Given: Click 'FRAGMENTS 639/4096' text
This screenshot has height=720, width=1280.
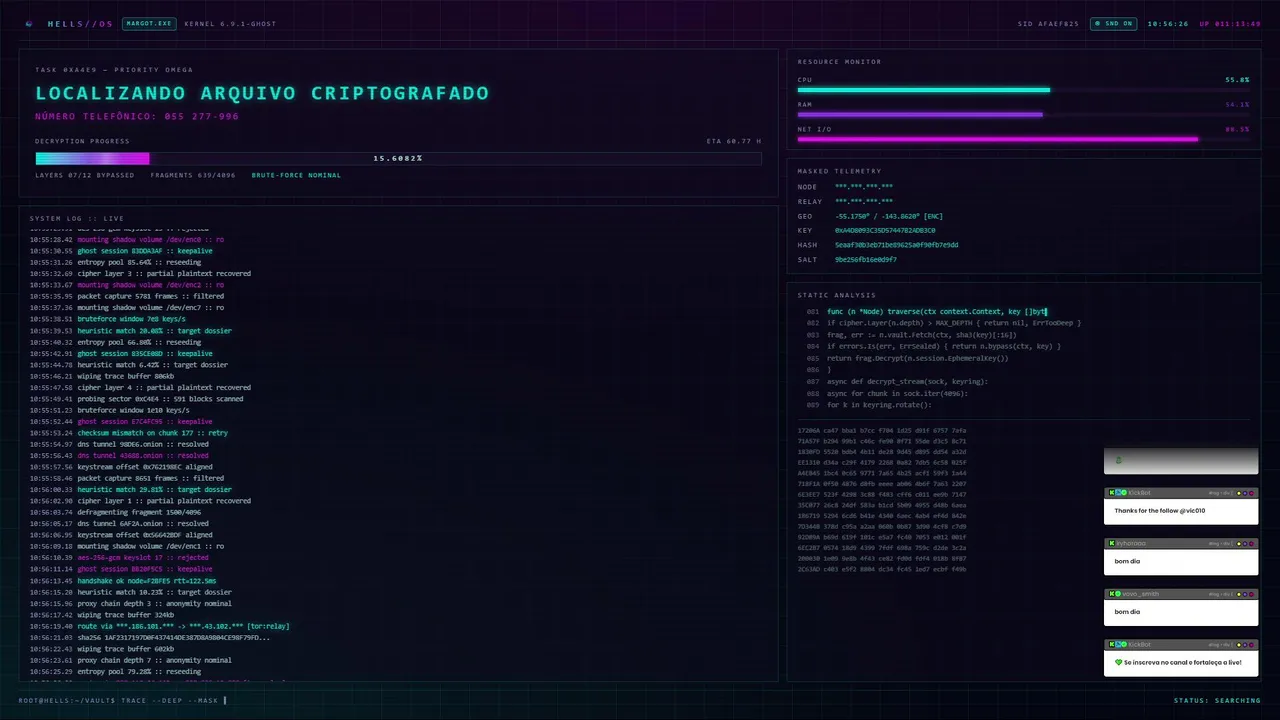Looking at the screenshot, I should [x=193, y=175].
